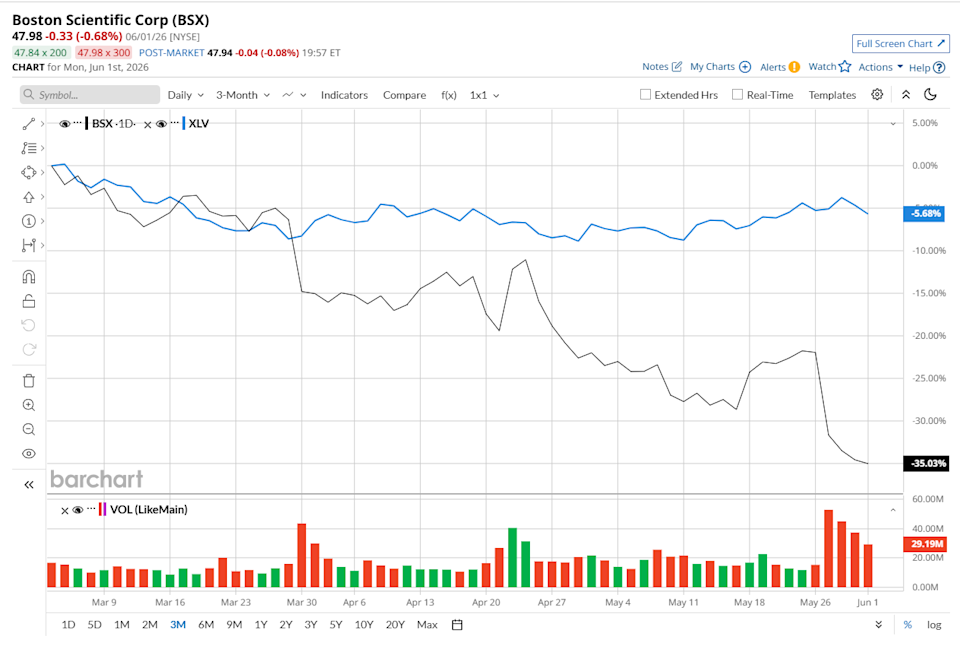The width and height of the screenshot is (960, 658).
Task: Select the 6M time range
Action: (x=206, y=625)
